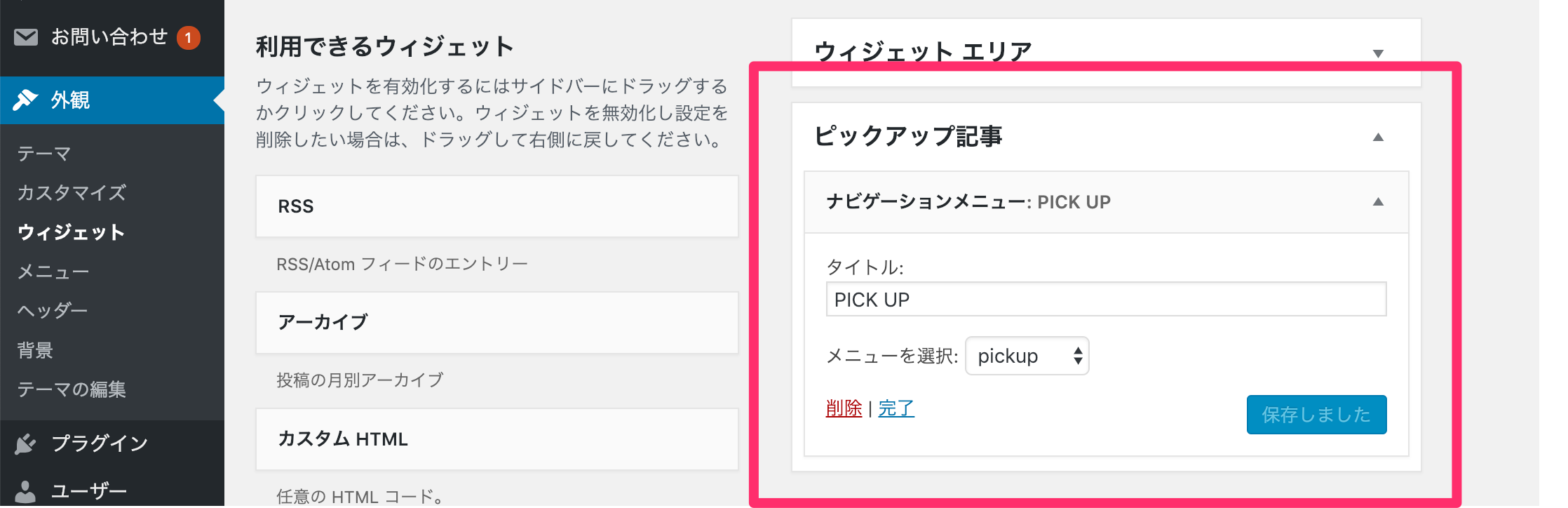This screenshot has height=508, width=1568.
Task: Click the 保存しました button
Action: [1316, 415]
